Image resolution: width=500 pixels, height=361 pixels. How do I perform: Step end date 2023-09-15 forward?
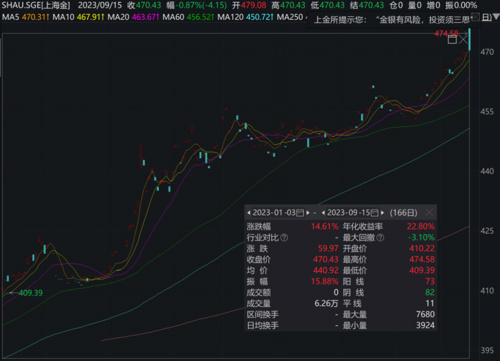(382, 213)
